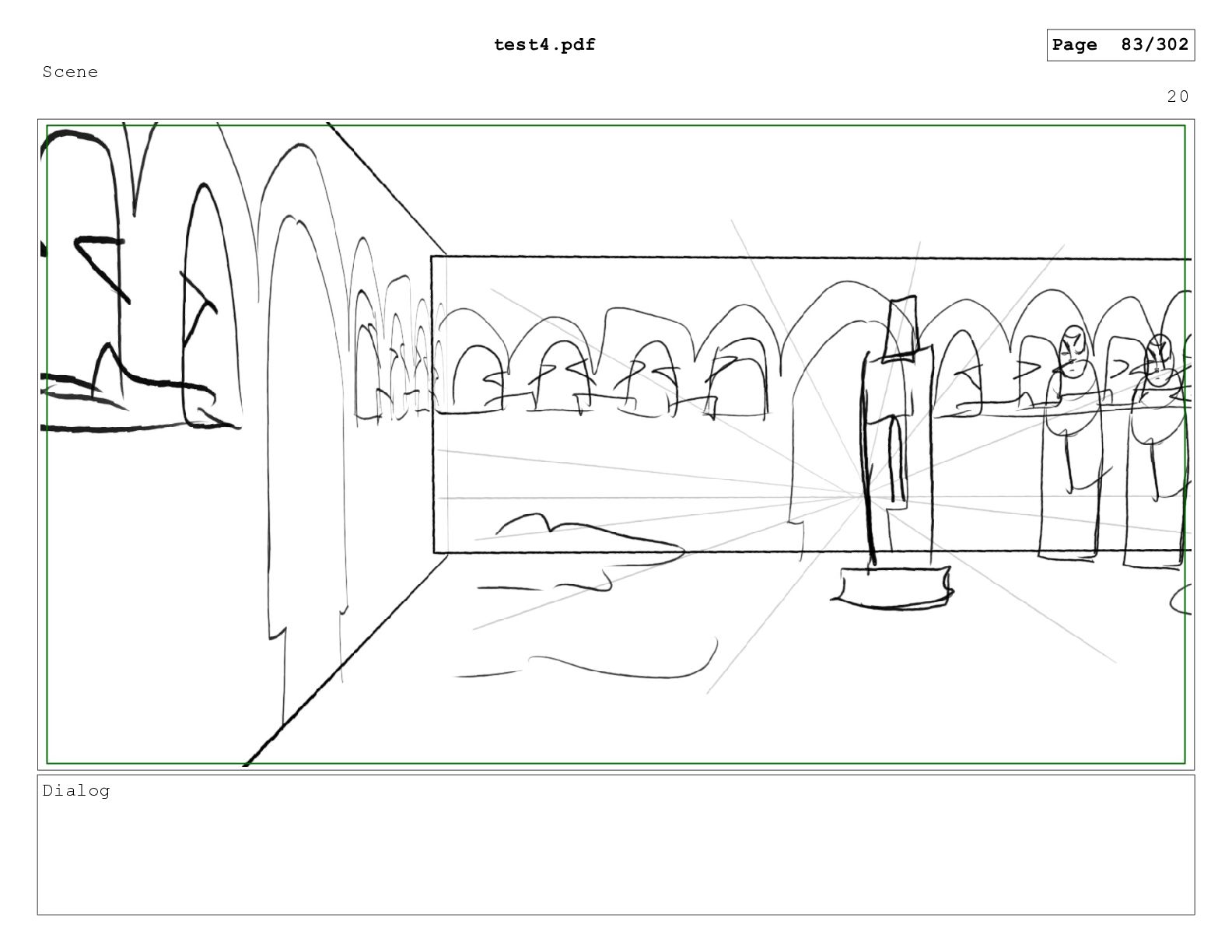Click the top-left corner of inner black frame
The image size is (1232, 952).
coord(432,257)
